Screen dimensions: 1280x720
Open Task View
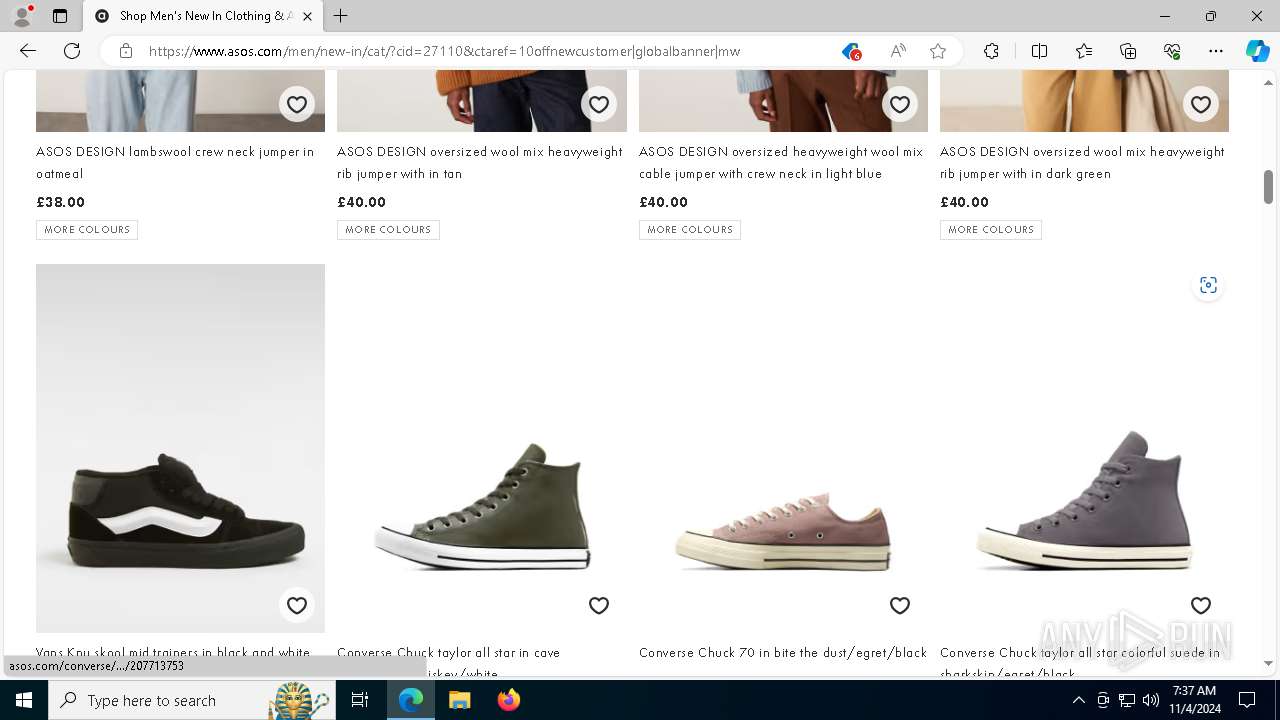(360, 700)
